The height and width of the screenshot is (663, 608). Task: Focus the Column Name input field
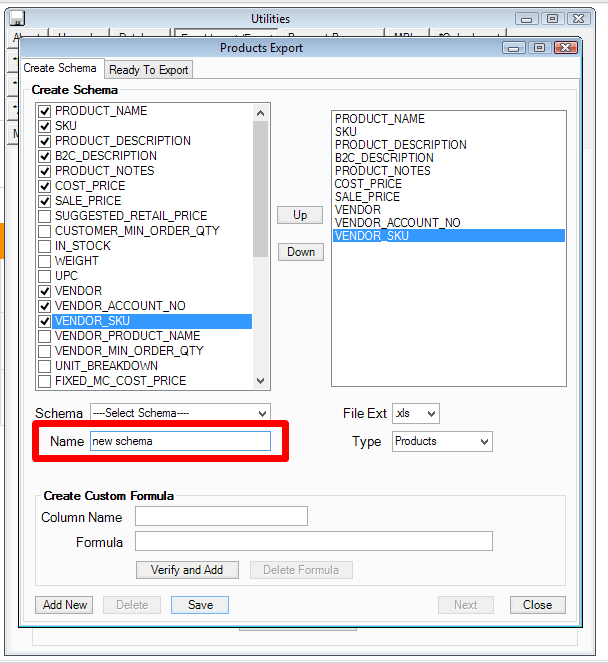tap(221, 517)
